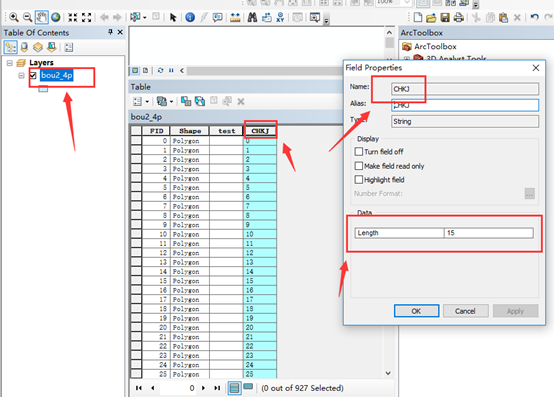
Task: Click the Shape column header
Action: point(190,131)
